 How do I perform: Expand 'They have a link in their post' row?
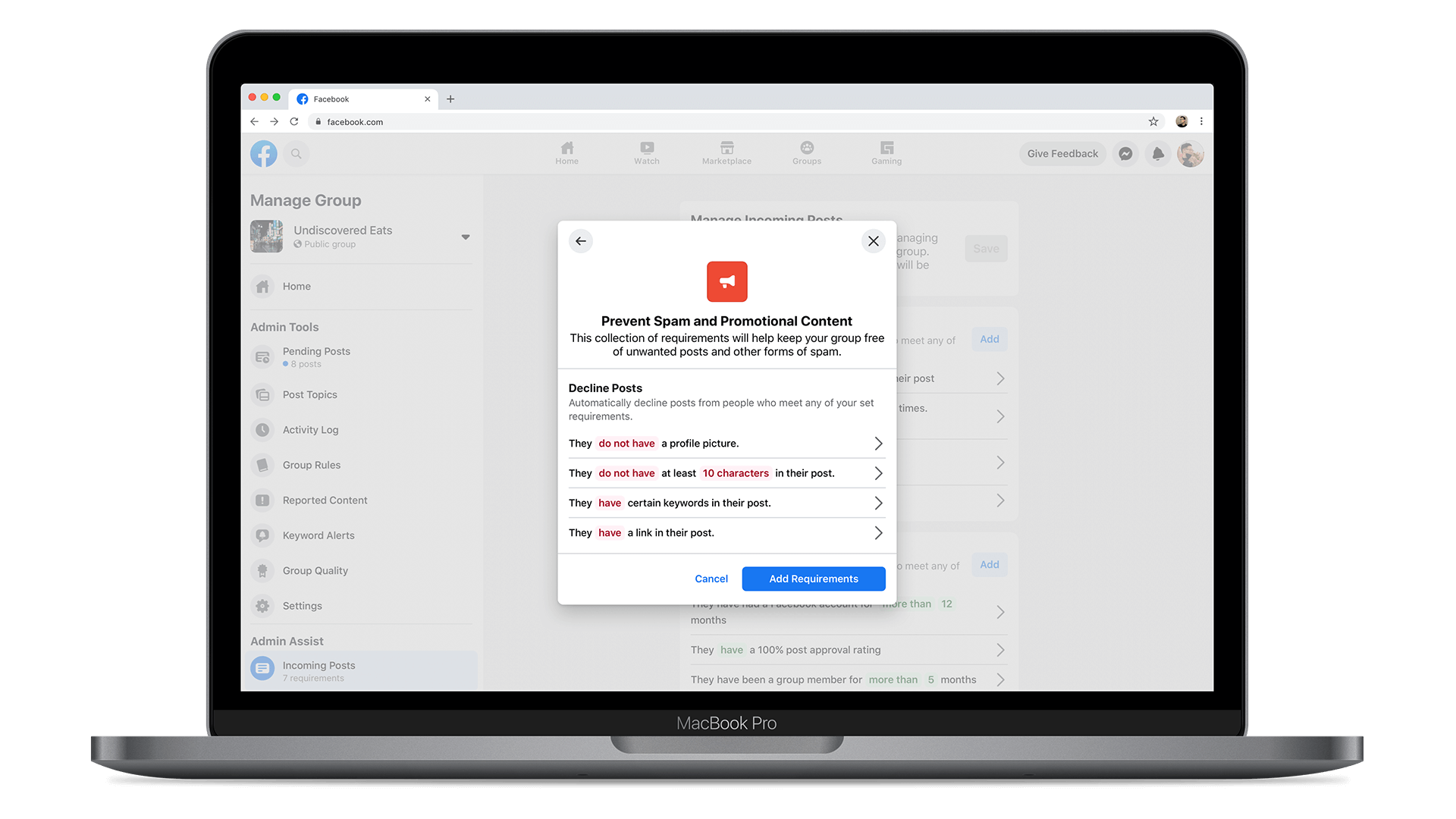pos(878,532)
